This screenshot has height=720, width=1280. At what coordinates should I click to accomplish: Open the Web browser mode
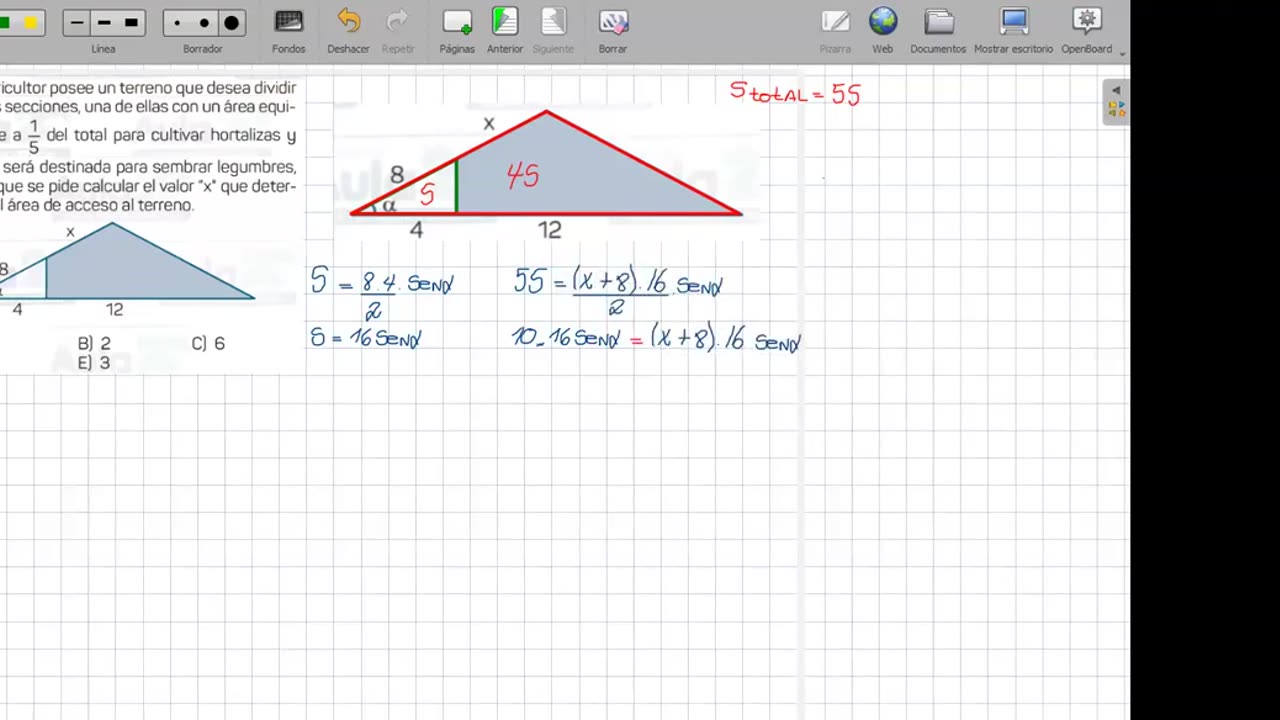coord(882,30)
